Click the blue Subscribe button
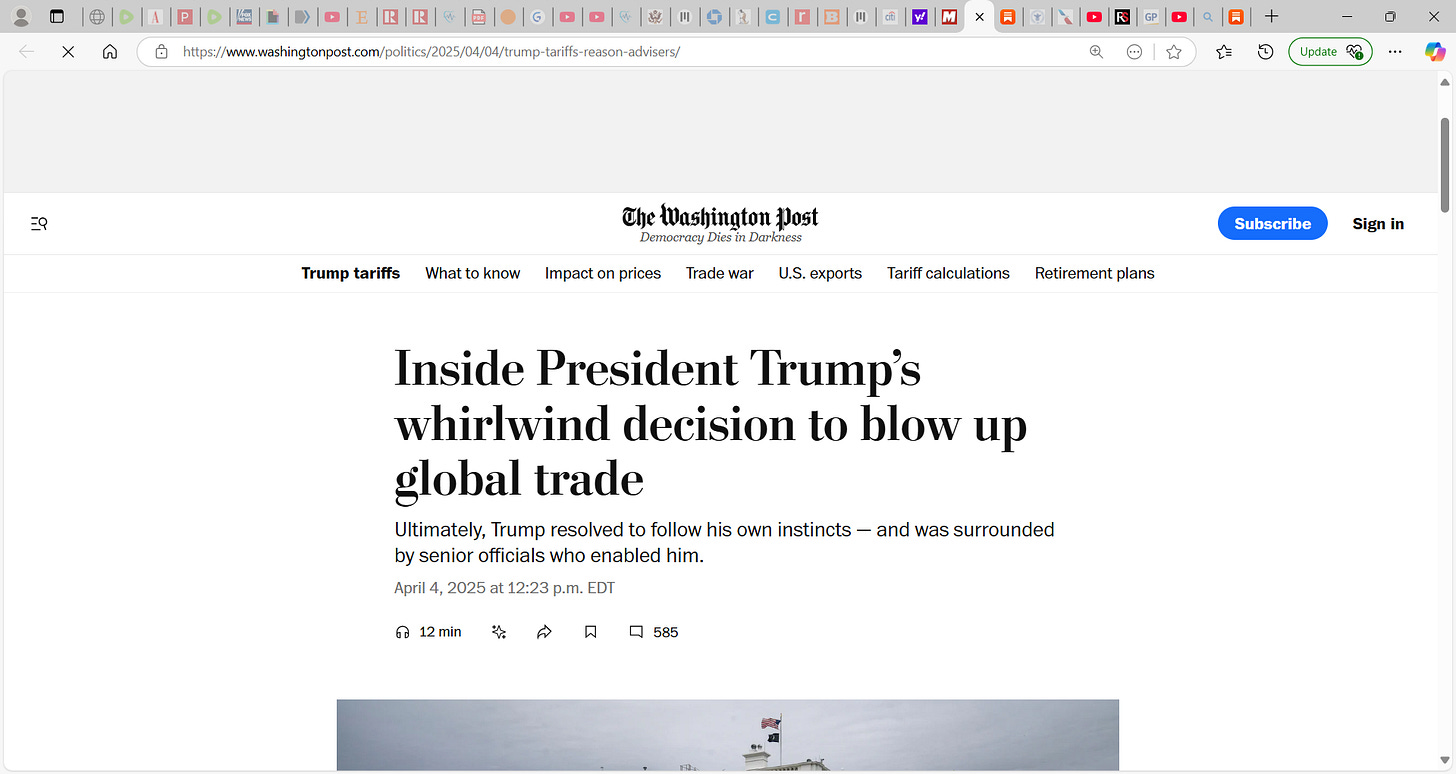Screen dimensions: 1456x774 click(x=1272, y=224)
